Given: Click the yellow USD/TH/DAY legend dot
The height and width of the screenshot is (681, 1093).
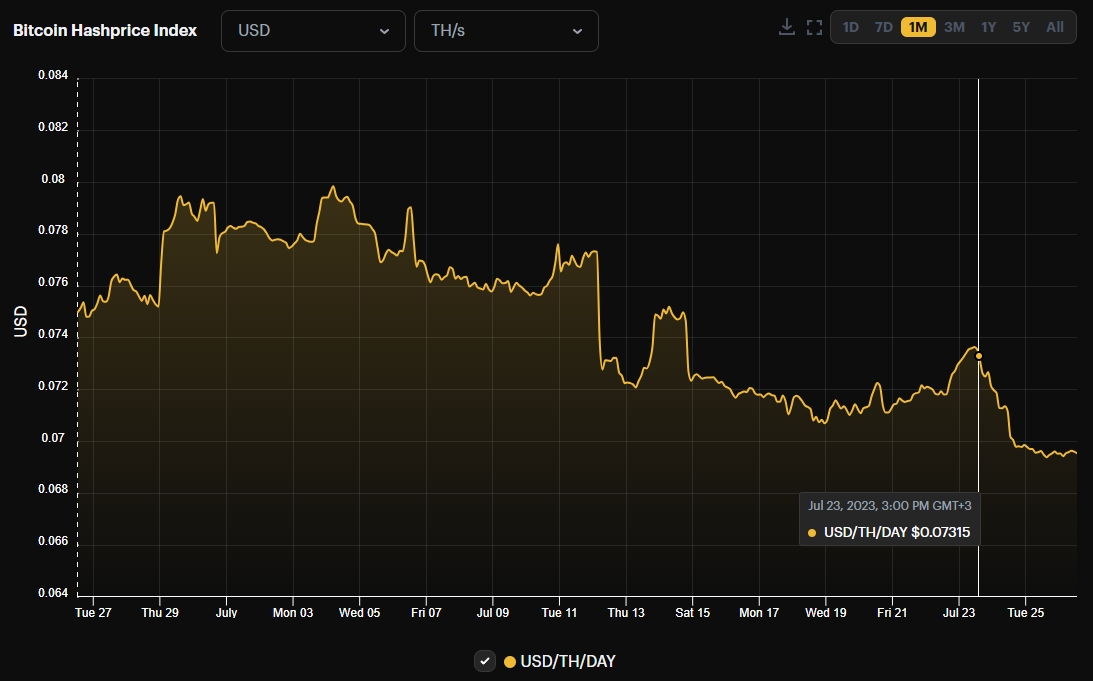Looking at the screenshot, I should (510, 661).
